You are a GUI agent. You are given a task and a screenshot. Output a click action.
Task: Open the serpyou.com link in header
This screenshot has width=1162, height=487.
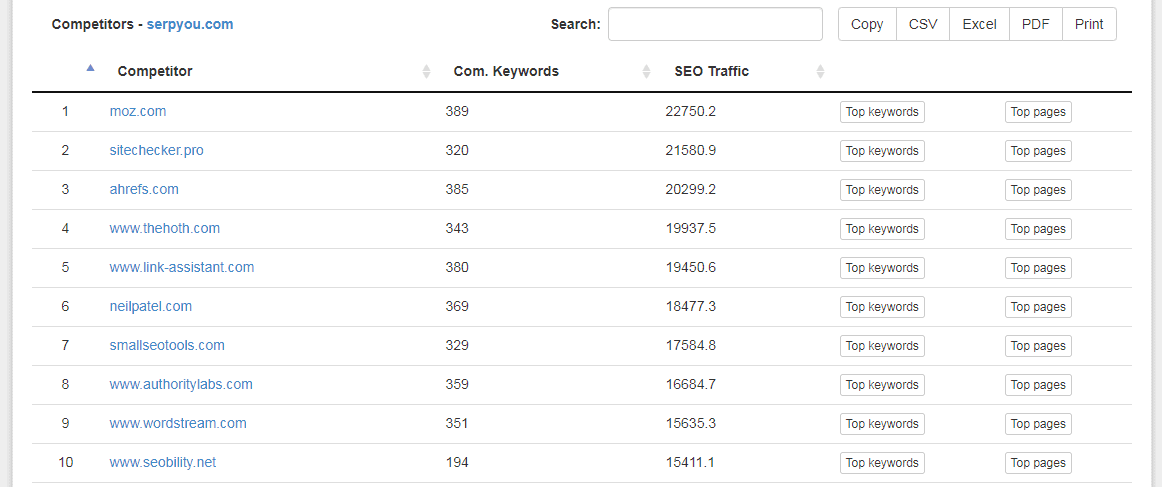click(190, 24)
